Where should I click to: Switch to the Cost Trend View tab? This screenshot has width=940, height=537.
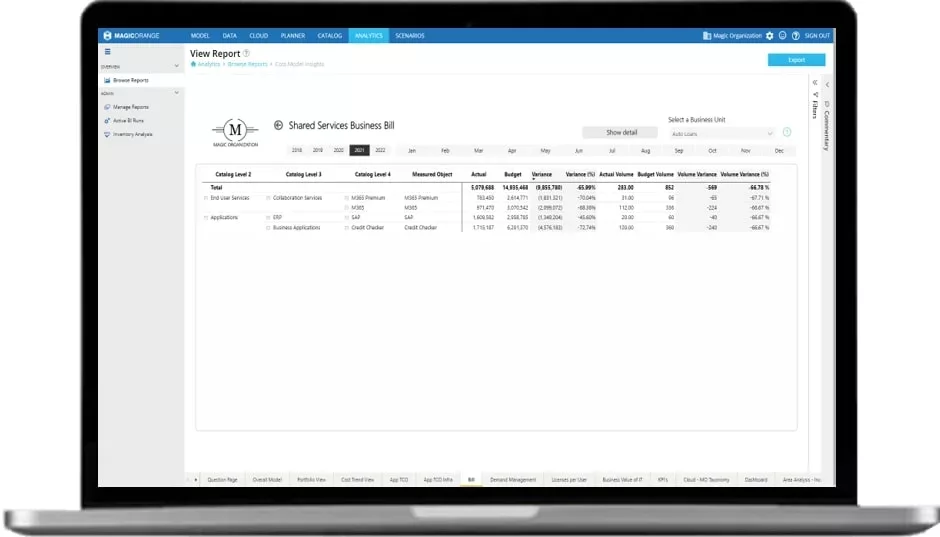[357, 480]
